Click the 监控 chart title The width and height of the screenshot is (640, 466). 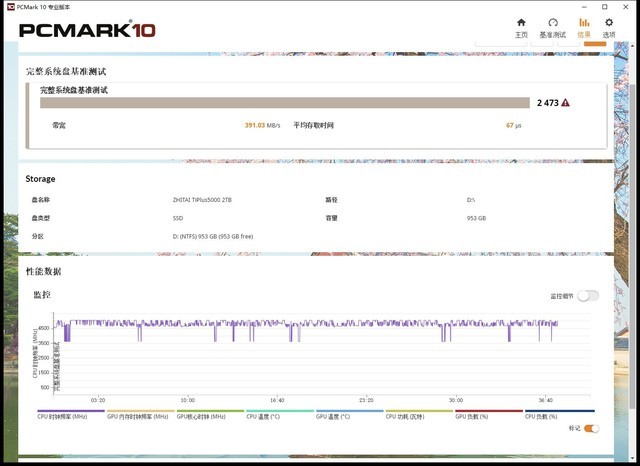42,295
